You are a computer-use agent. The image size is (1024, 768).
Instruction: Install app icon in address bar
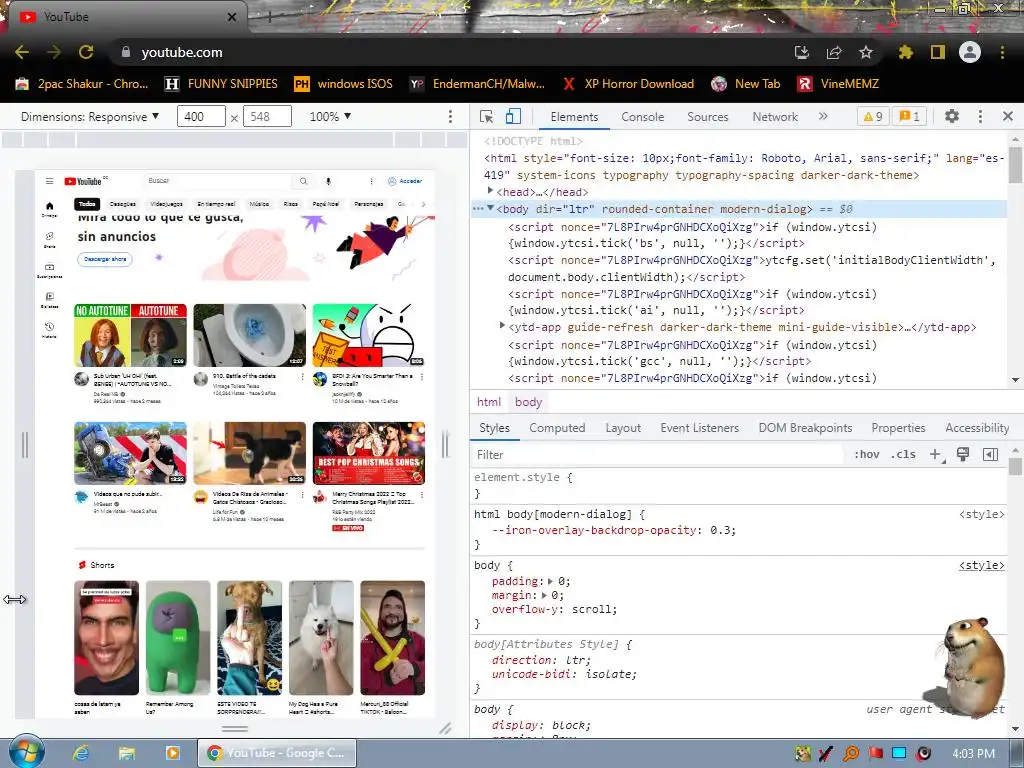coord(802,52)
